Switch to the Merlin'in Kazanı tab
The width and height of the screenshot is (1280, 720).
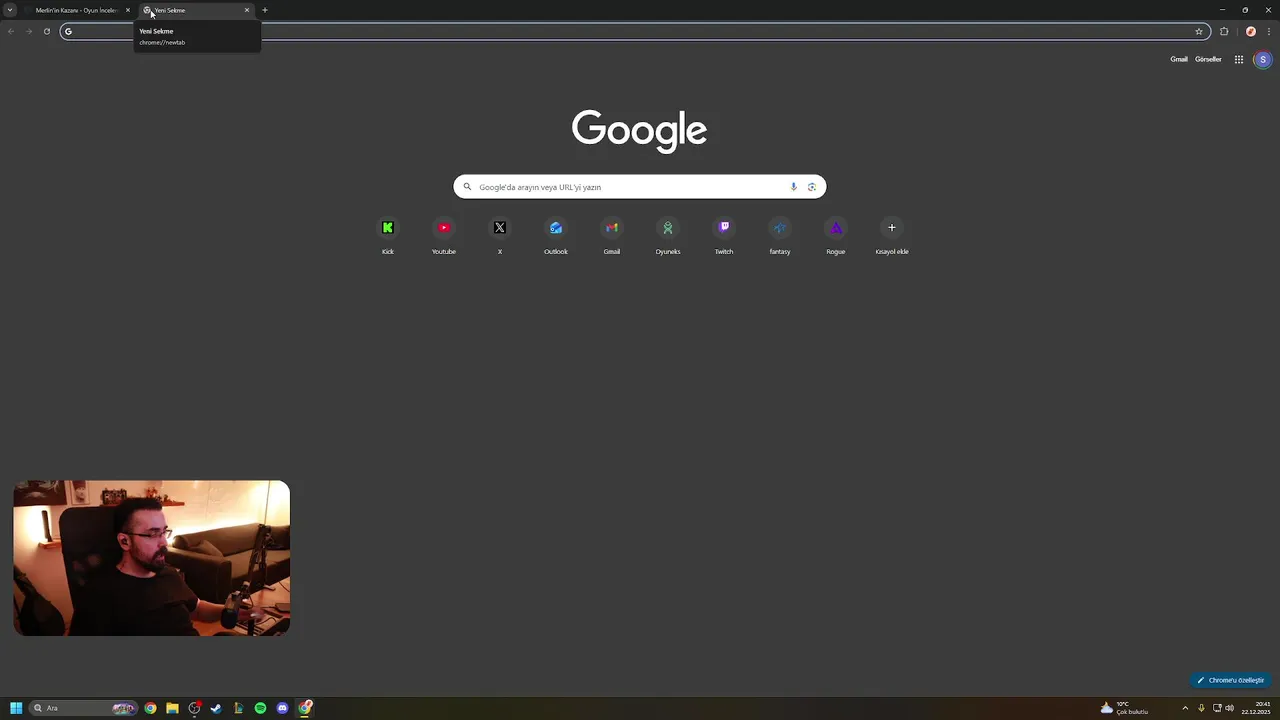(x=76, y=10)
